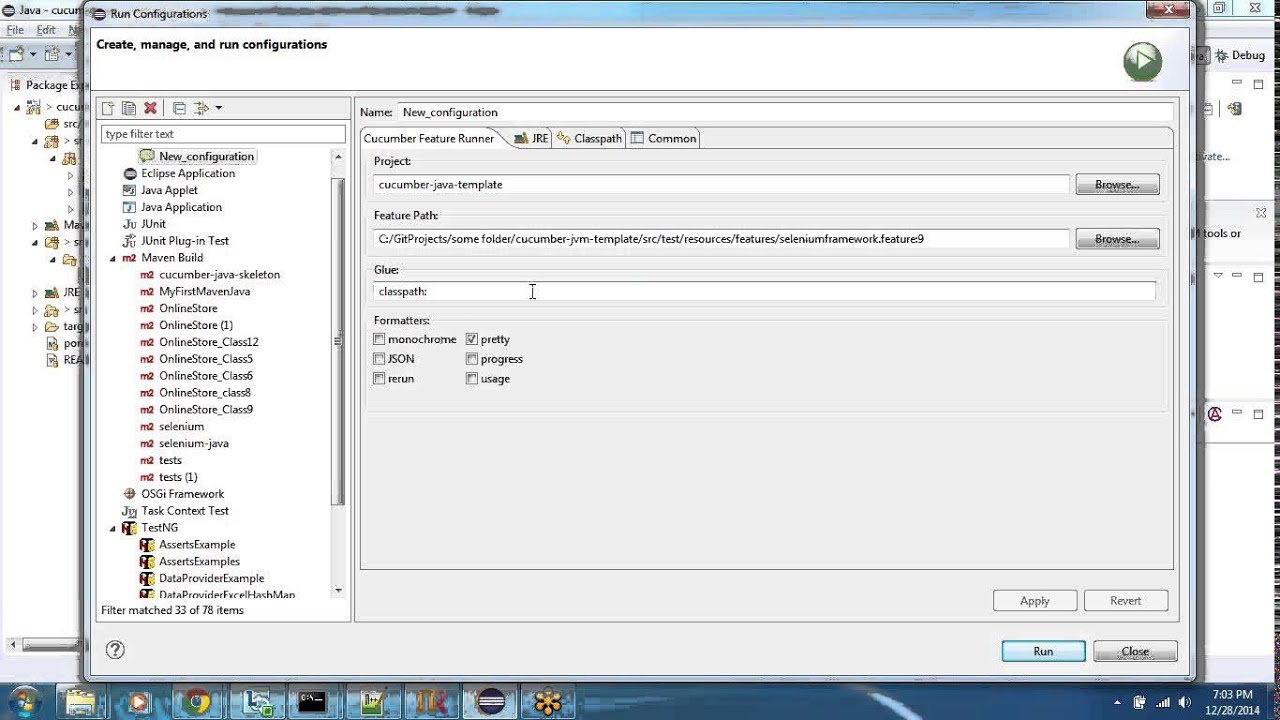The height and width of the screenshot is (720, 1280).
Task: Enable the rerun formatter checkbox
Action: pos(379,379)
